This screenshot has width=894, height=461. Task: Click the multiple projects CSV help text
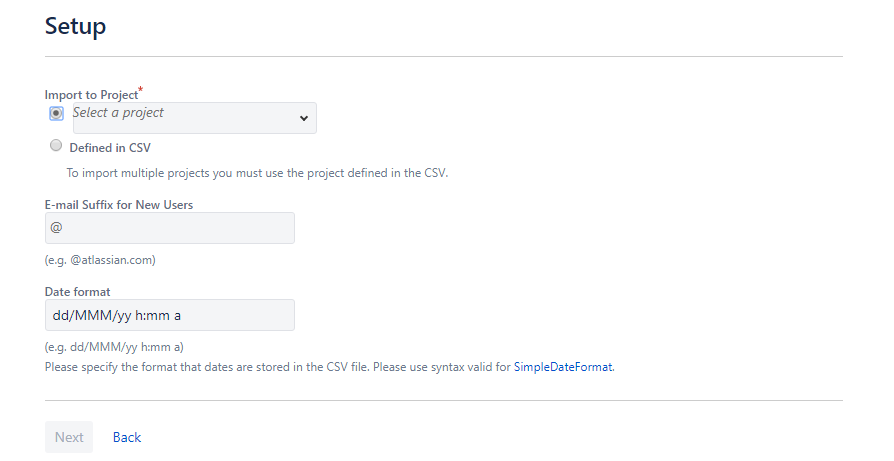point(257,173)
